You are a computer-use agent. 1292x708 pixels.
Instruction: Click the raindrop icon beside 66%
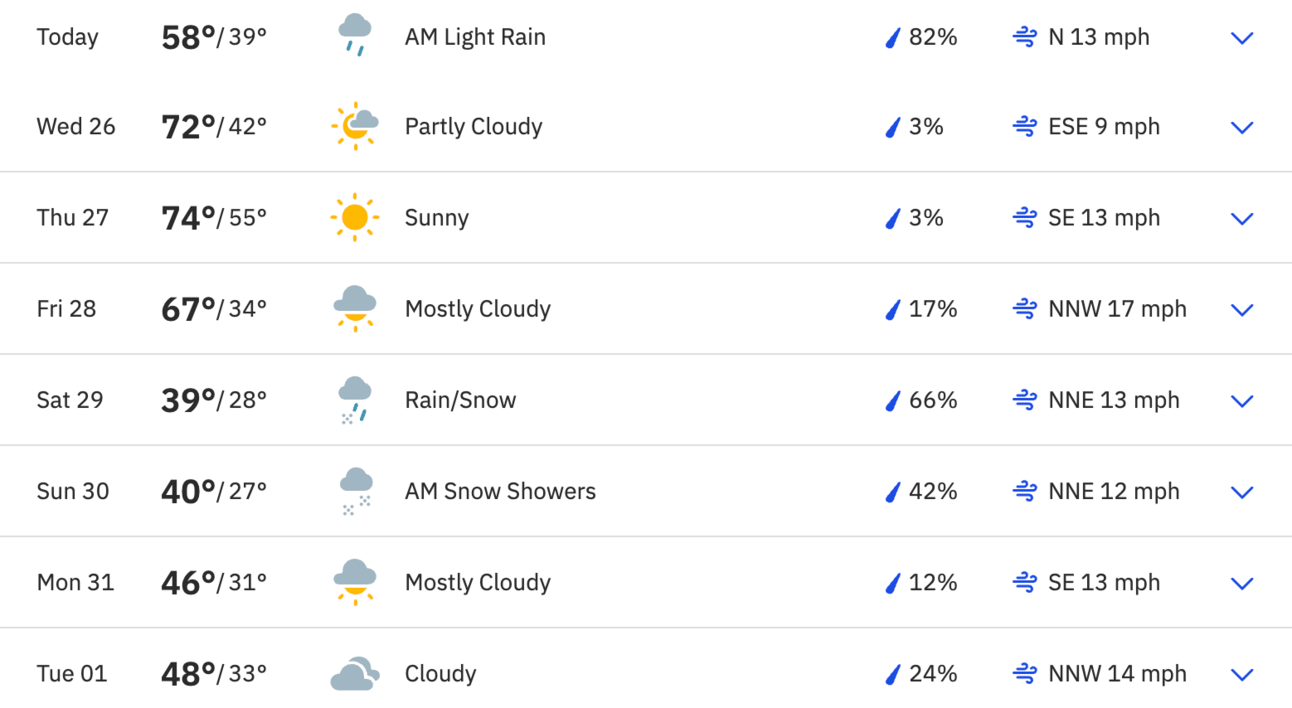(893, 401)
